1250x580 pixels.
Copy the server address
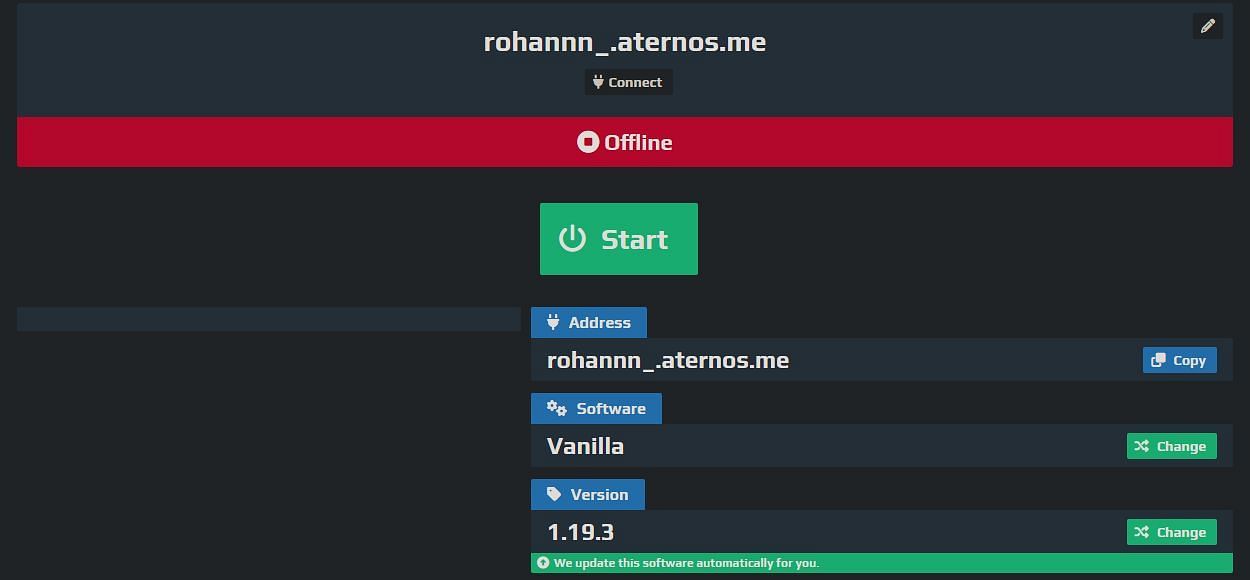1179,360
